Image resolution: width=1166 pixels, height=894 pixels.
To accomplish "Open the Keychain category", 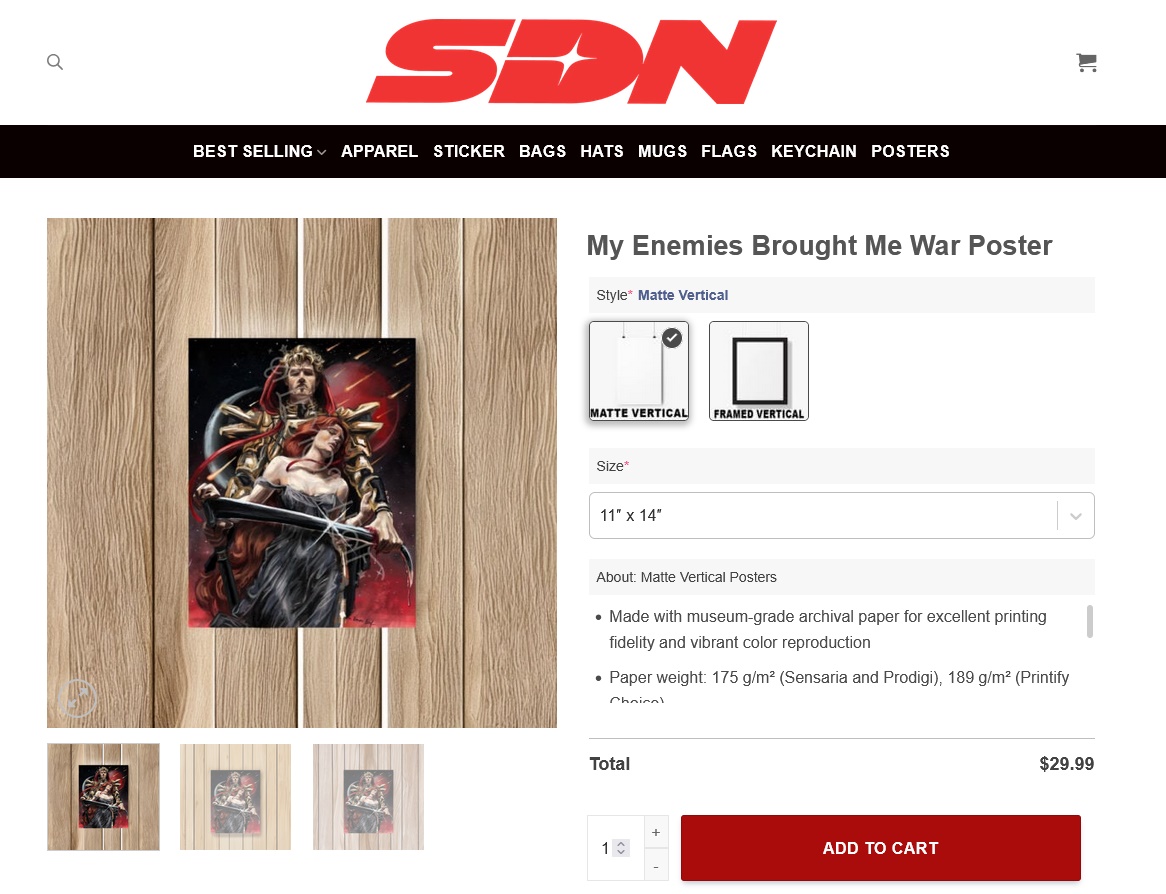I will (814, 151).
